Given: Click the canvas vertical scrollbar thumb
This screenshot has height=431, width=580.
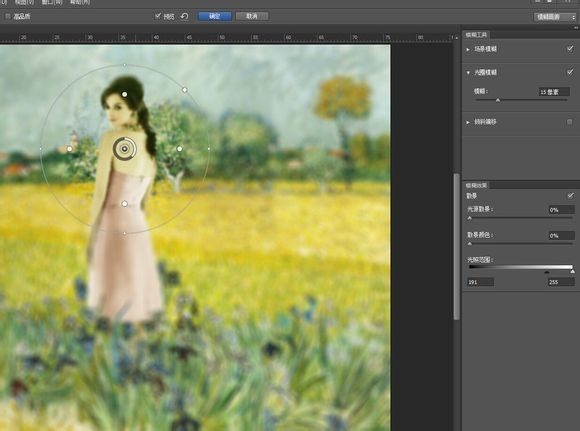Looking at the screenshot, I should pos(457,247).
